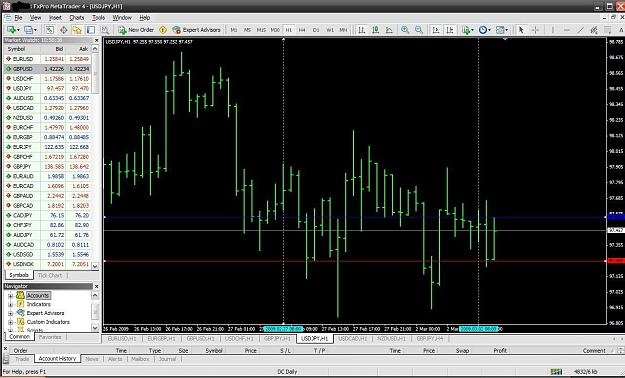
Task: Close the Navigator panel
Action: (x=96, y=287)
